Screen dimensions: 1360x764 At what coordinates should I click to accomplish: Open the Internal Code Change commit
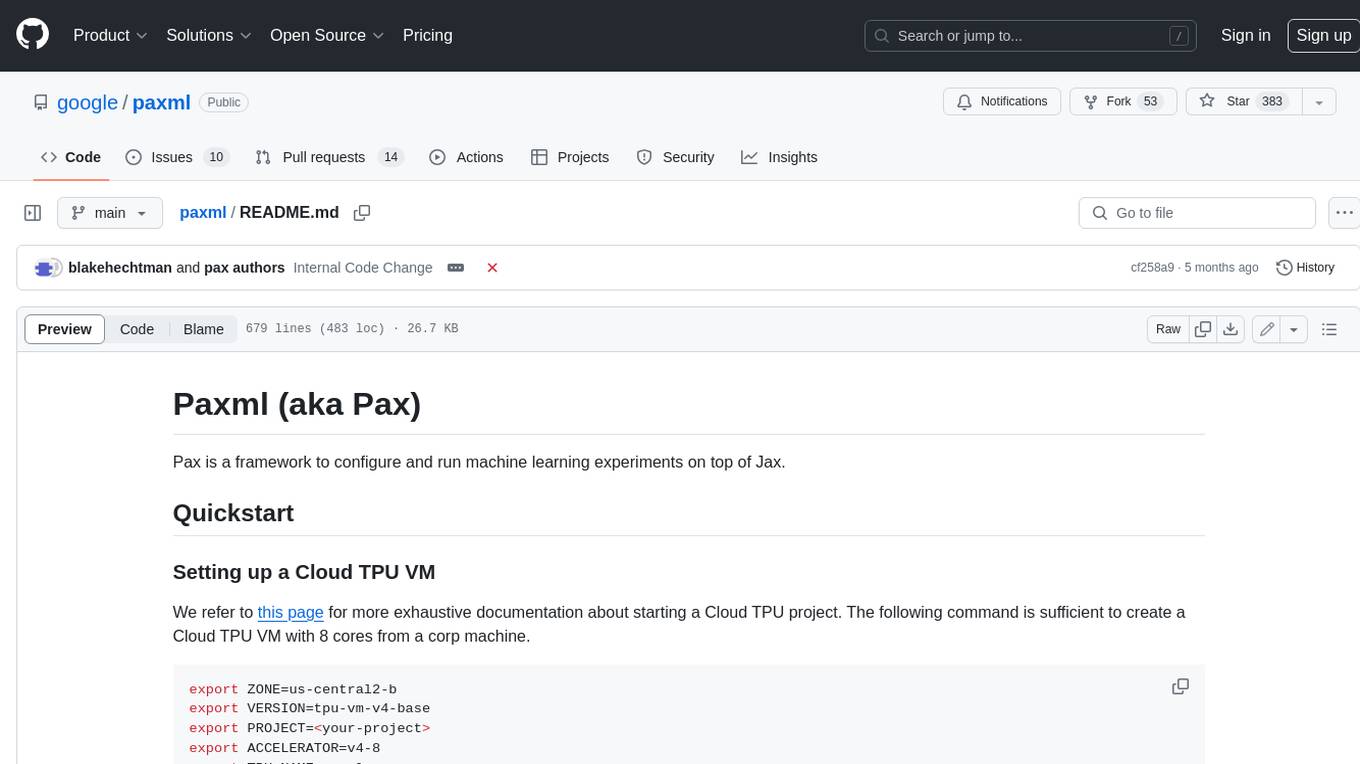(363, 268)
